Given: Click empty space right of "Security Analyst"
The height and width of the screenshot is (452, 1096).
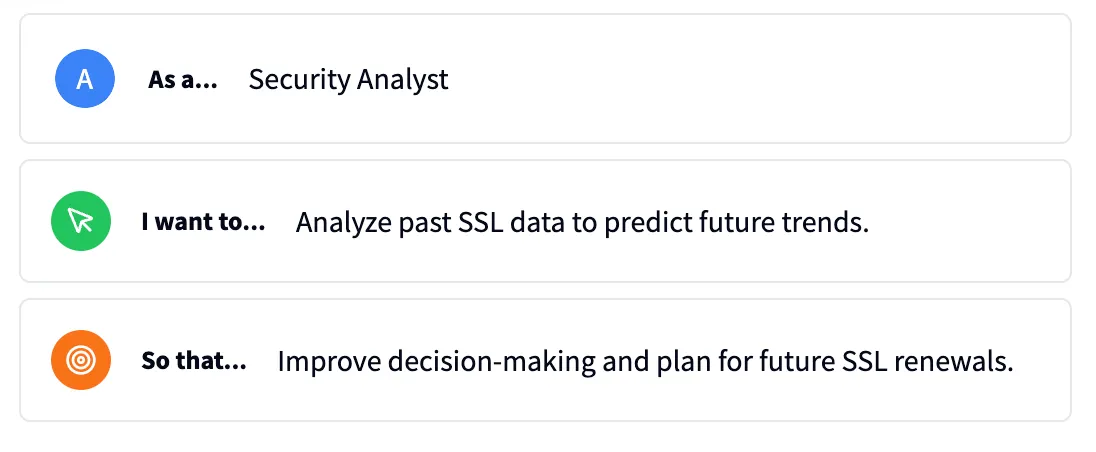Looking at the screenshot, I should click(750, 79).
